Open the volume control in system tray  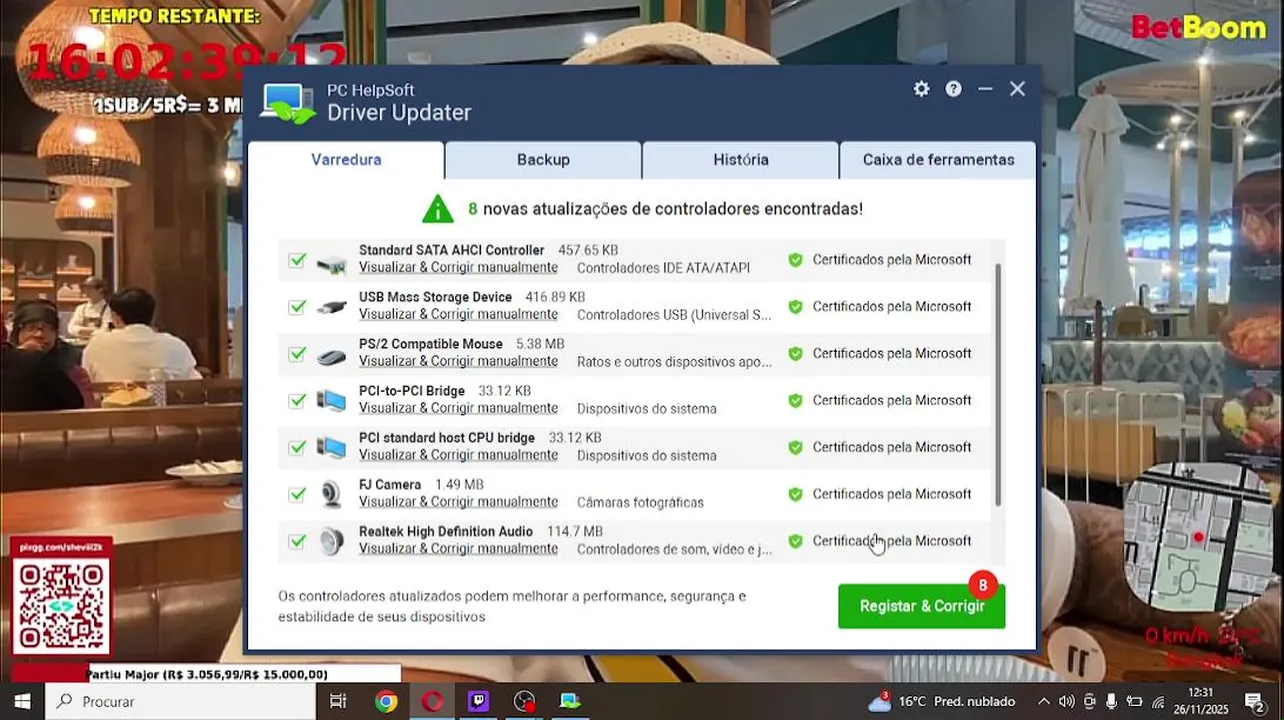pyautogui.click(x=1067, y=701)
